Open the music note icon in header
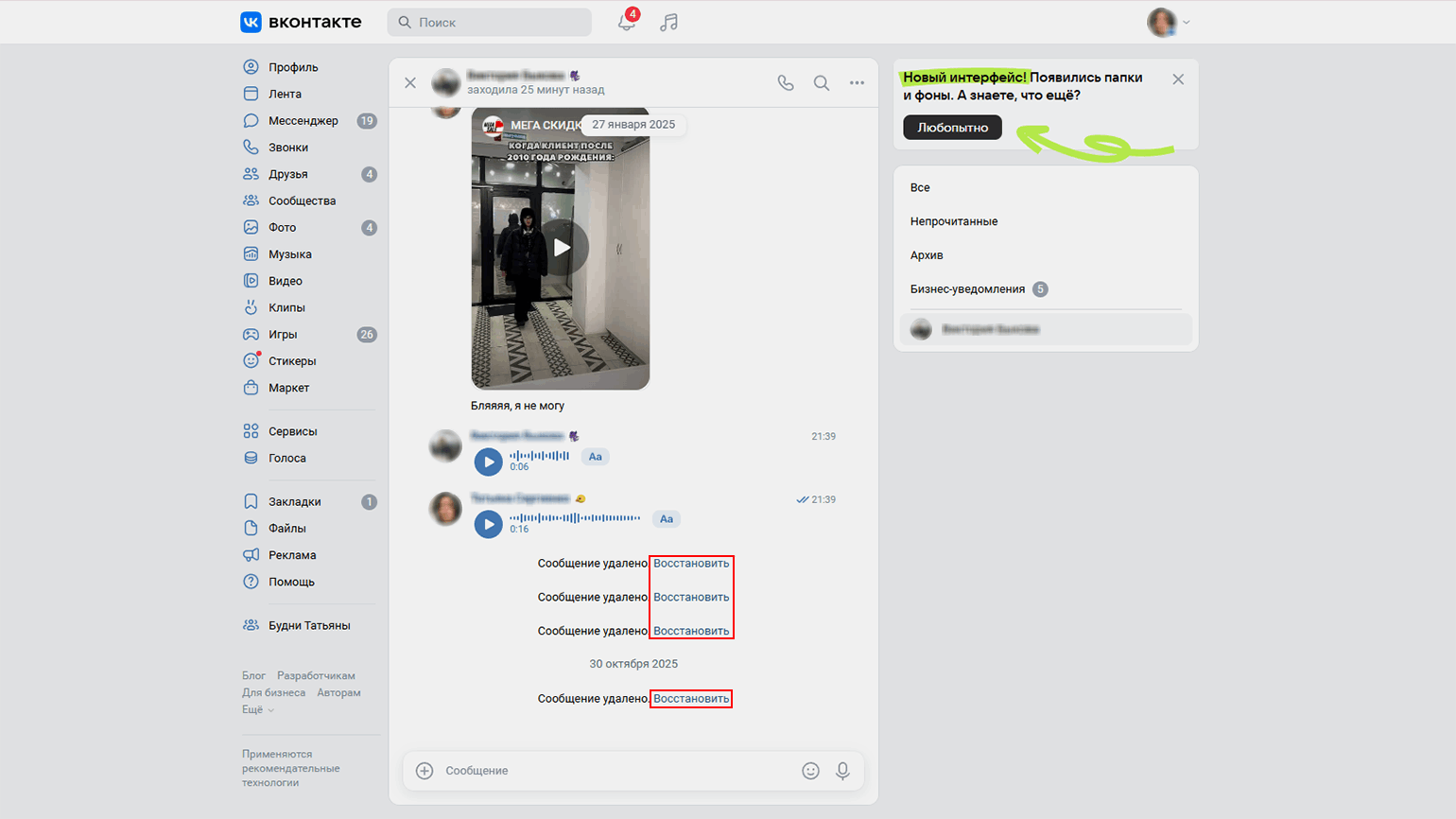Viewport: 1456px width, 819px height. point(669,22)
